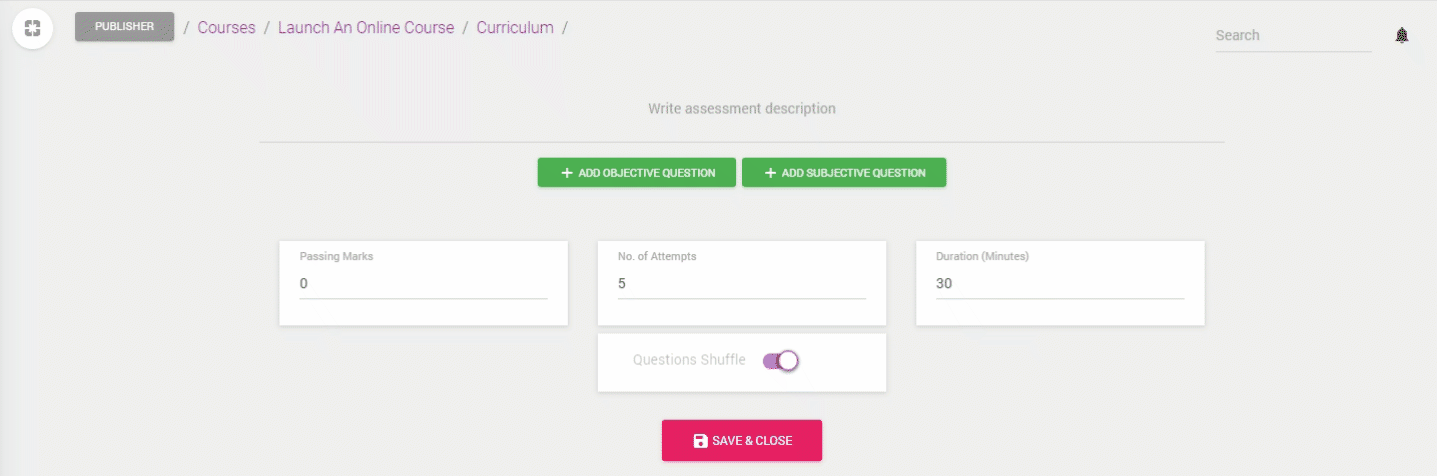This screenshot has height=476, width=1437.
Task: Open Launch An Online Course breadcrumb
Action: point(366,28)
